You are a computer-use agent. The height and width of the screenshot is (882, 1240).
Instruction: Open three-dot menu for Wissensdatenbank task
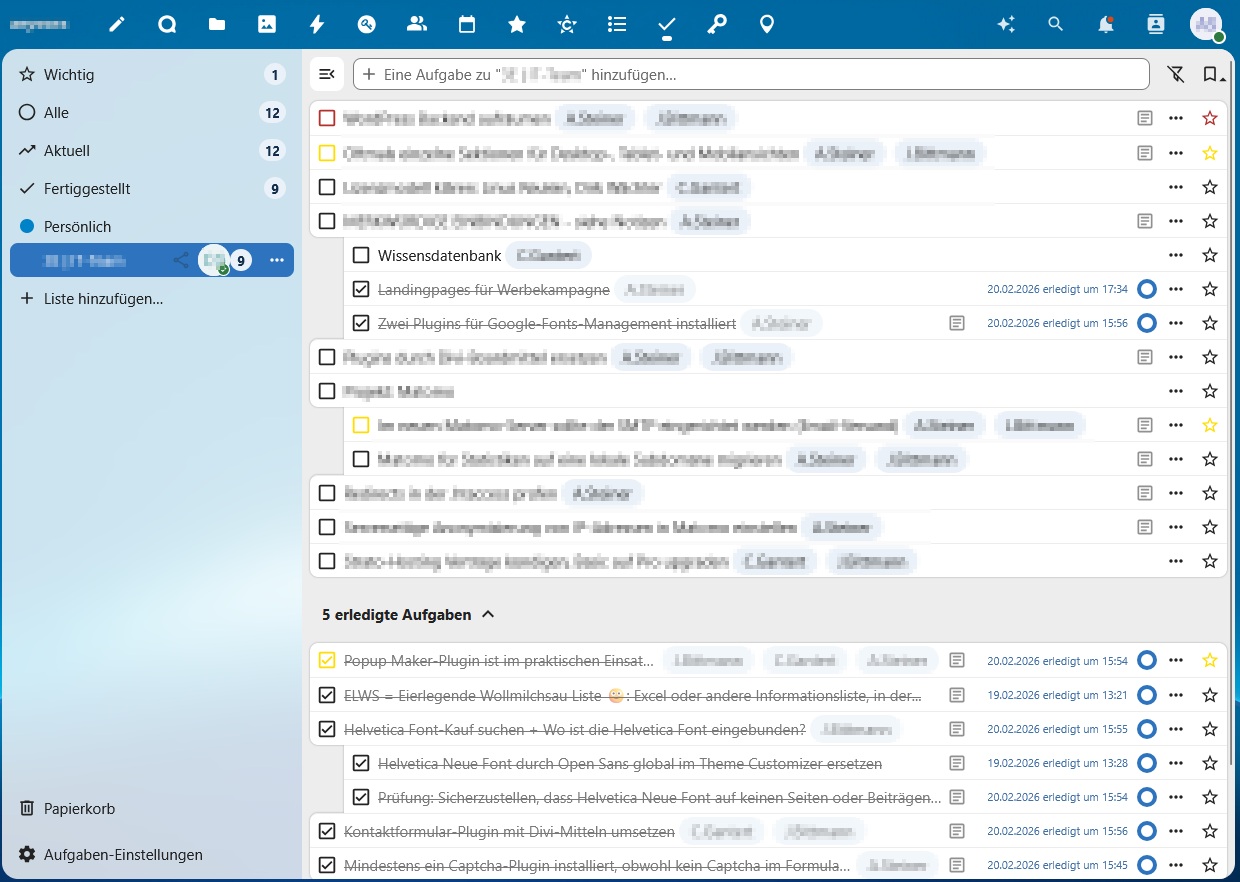coord(1176,255)
